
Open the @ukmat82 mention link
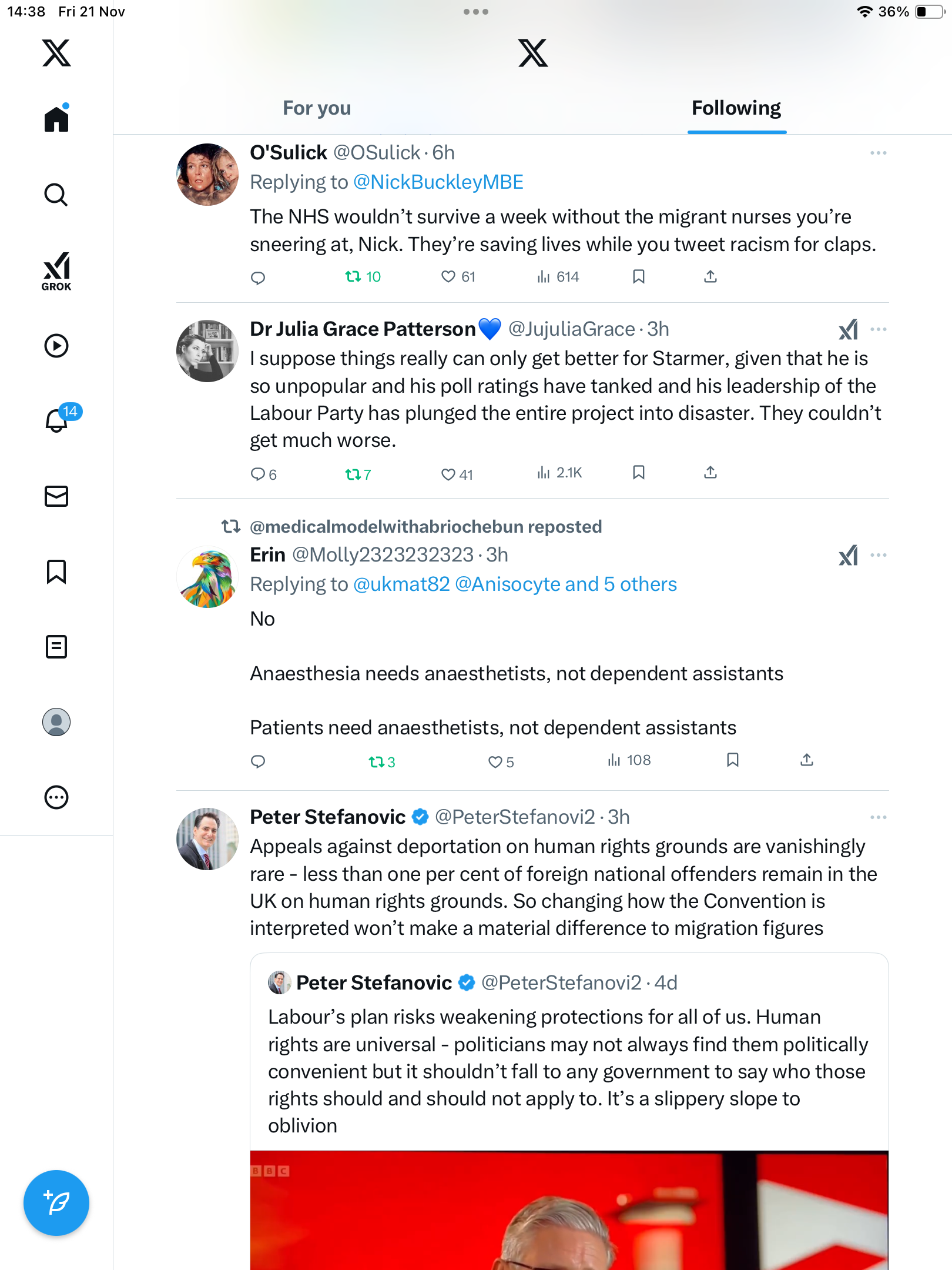pyautogui.click(x=401, y=584)
